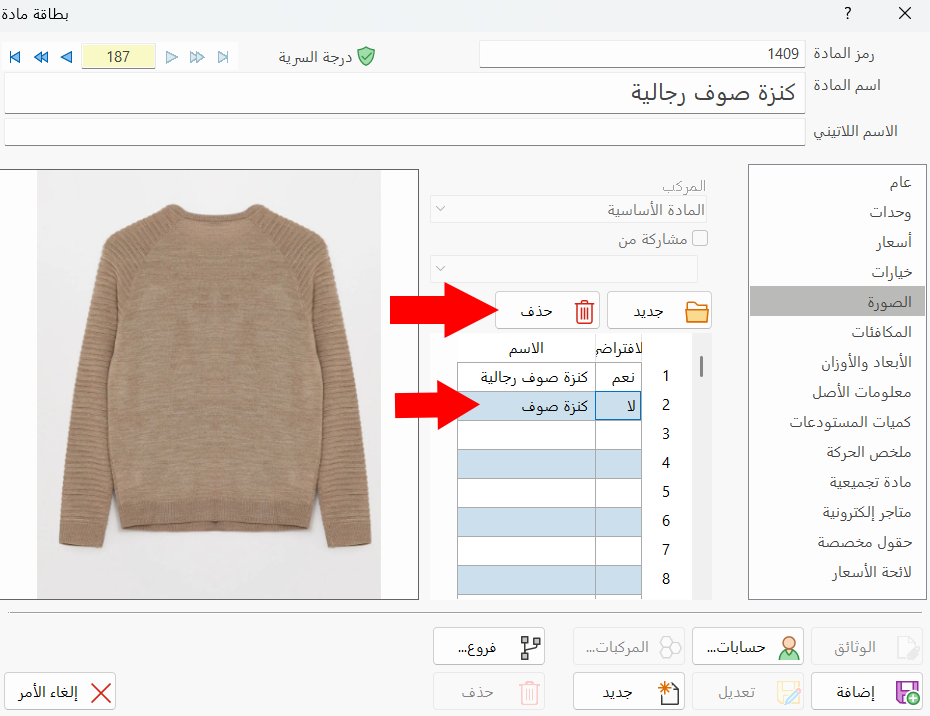930x716 pixels.
Task: Select row number 8 in images table
Action: click(x=666, y=579)
